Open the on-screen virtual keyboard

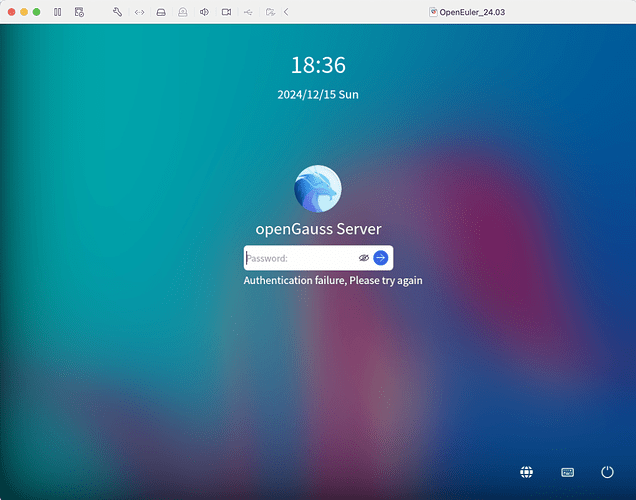pyautogui.click(x=567, y=472)
